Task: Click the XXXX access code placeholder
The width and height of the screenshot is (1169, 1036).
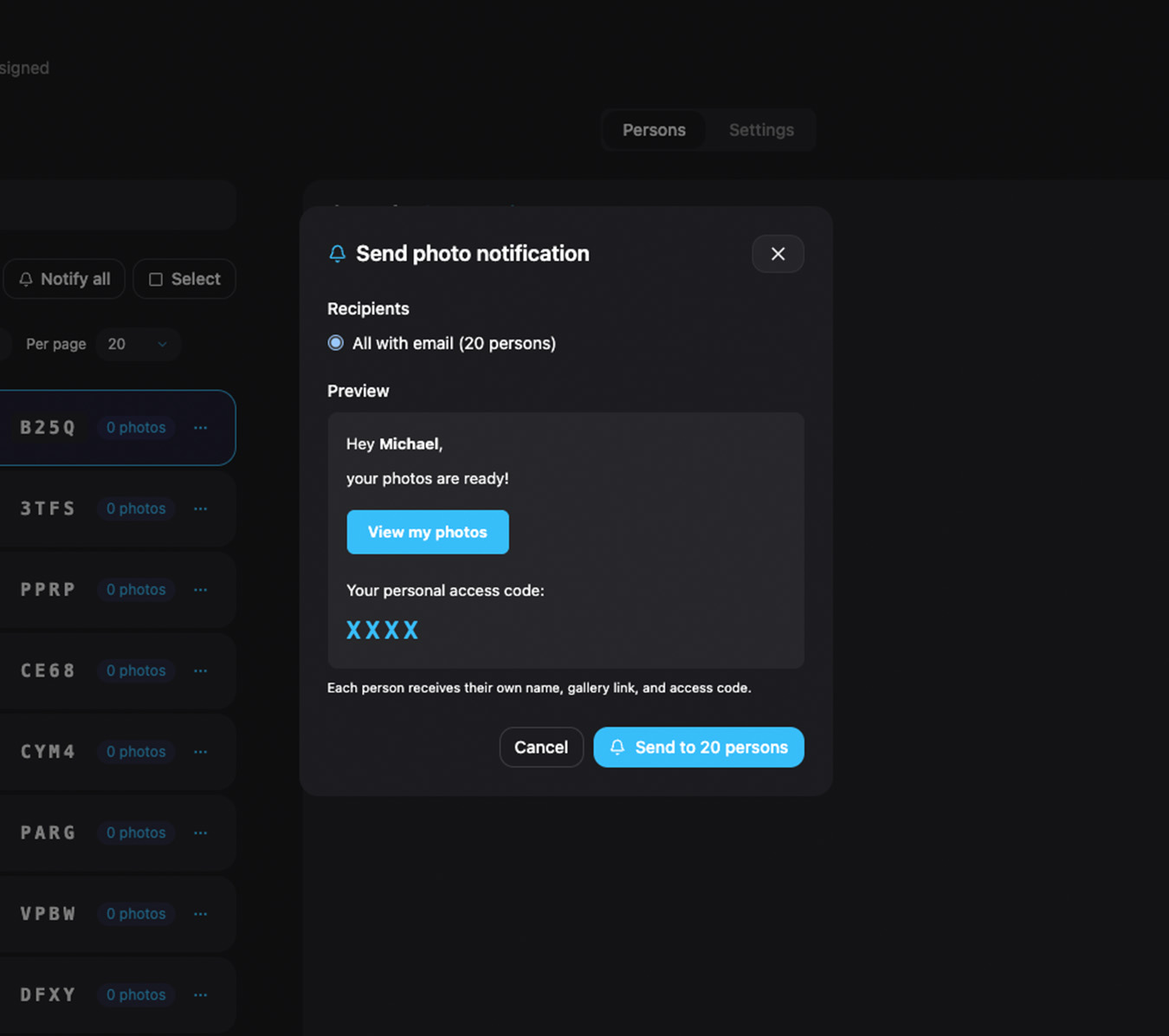Action: pos(383,630)
